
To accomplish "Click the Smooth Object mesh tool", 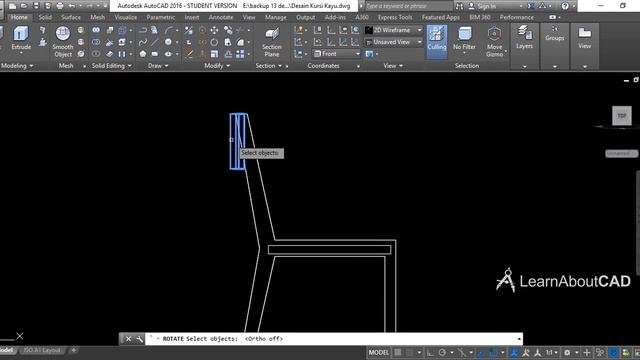I will tap(62, 42).
